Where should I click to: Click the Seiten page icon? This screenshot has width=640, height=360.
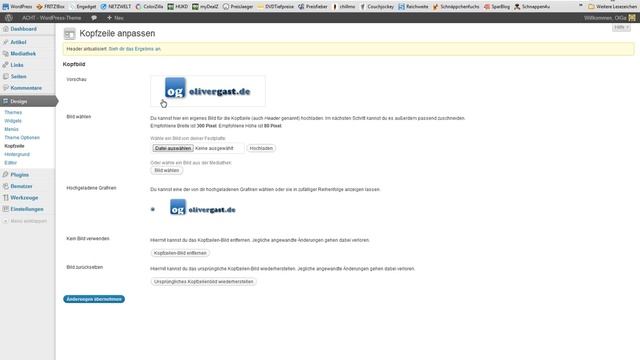pos(5,76)
